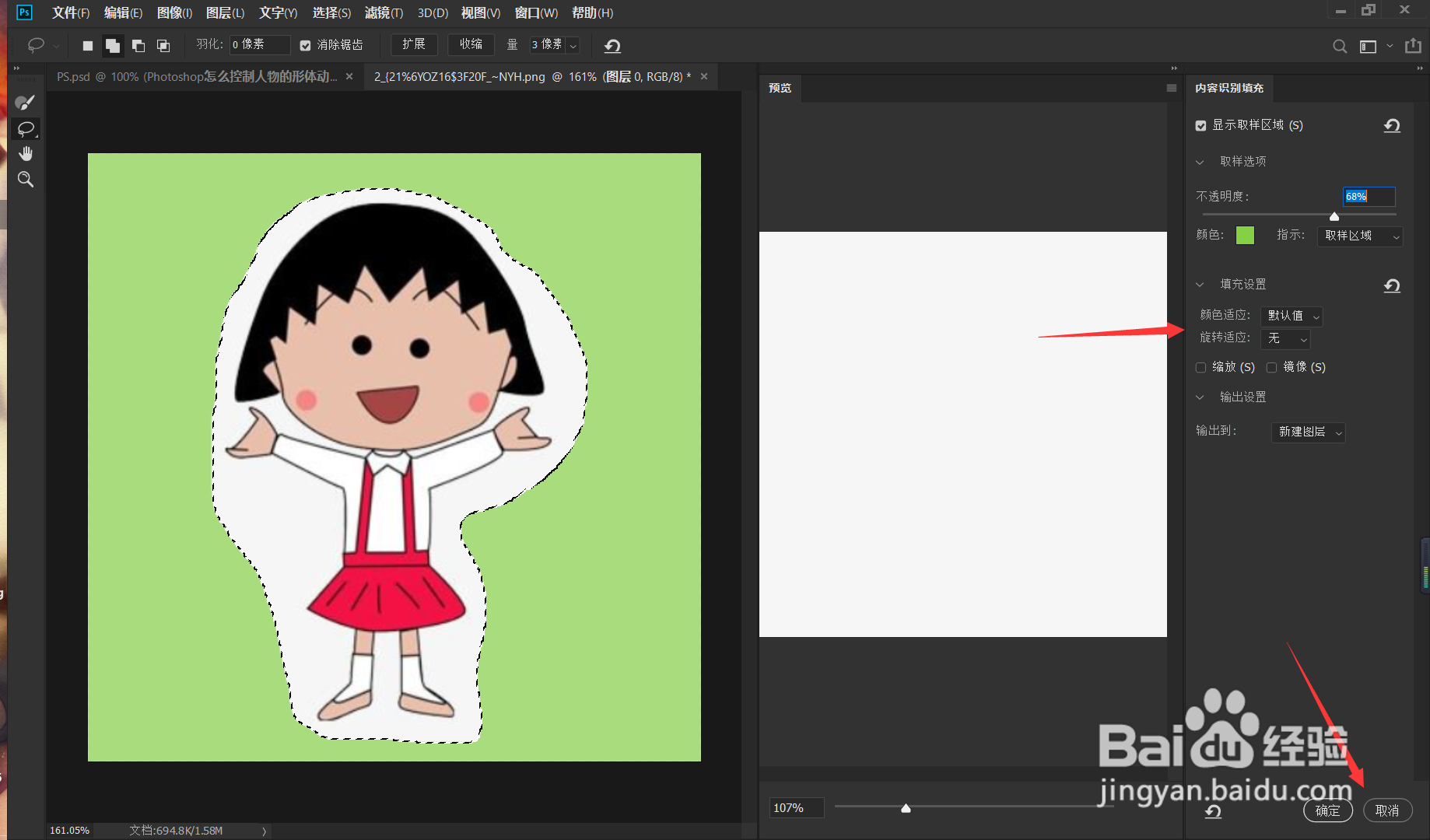Open the 视图(V) menu

tap(481, 13)
